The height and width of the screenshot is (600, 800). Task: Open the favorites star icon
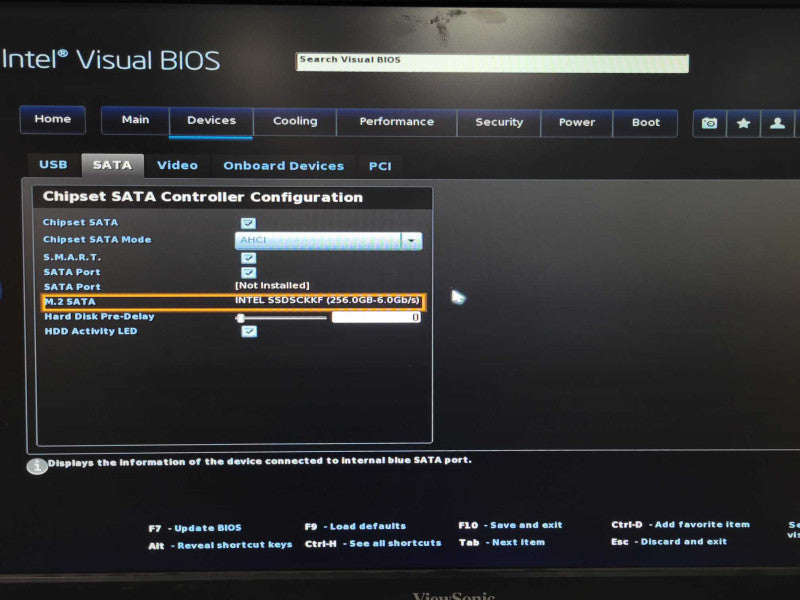[743, 123]
